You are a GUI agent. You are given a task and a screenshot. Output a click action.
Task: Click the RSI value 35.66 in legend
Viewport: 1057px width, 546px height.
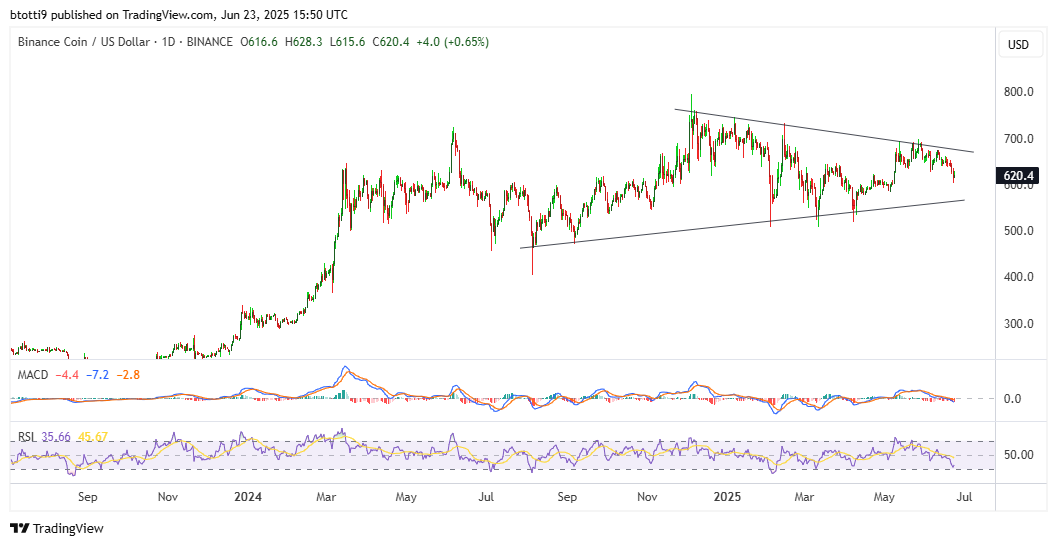(64, 436)
